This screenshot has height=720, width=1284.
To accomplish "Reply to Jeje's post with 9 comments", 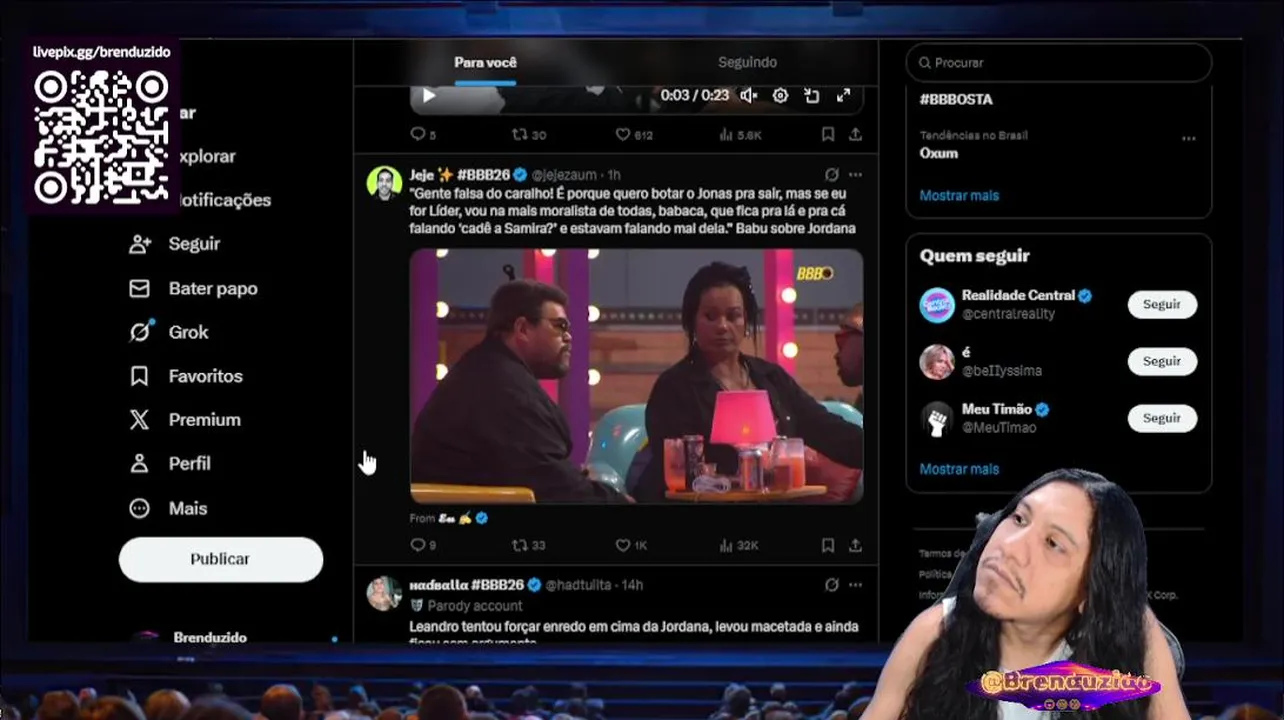I will (423, 545).
